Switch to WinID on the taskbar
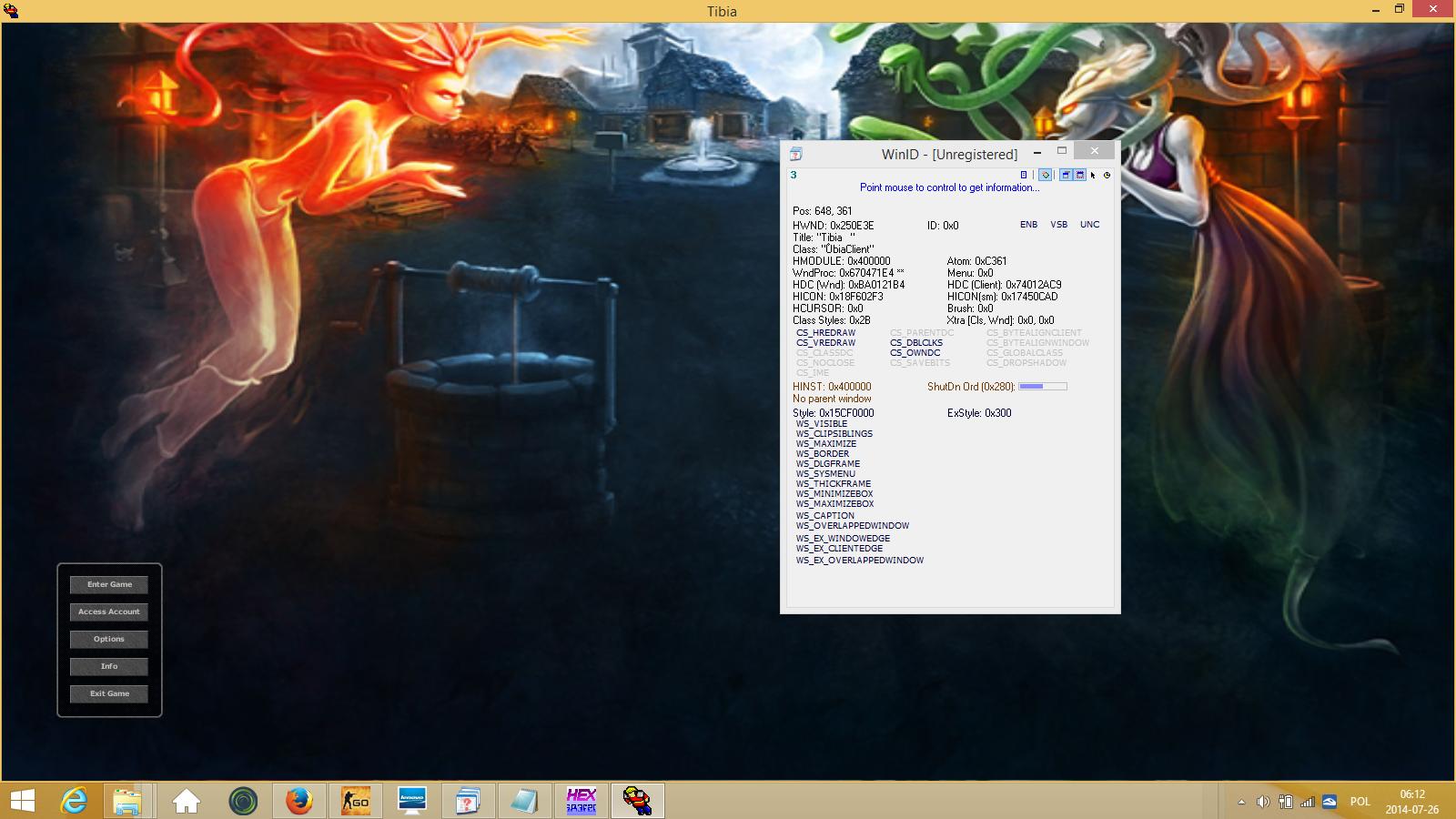Screen dimensions: 1456x819 pyautogui.click(x=469, y=801)
